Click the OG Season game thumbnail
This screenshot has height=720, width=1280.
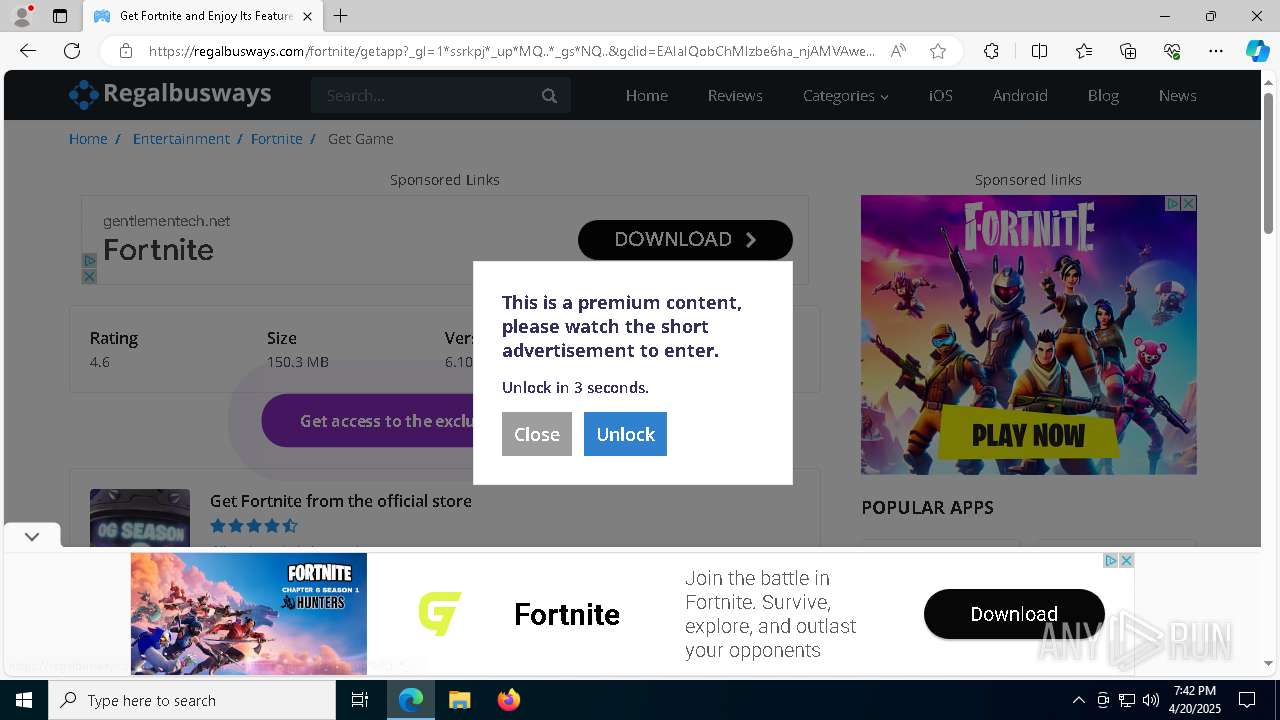(140, 518)
